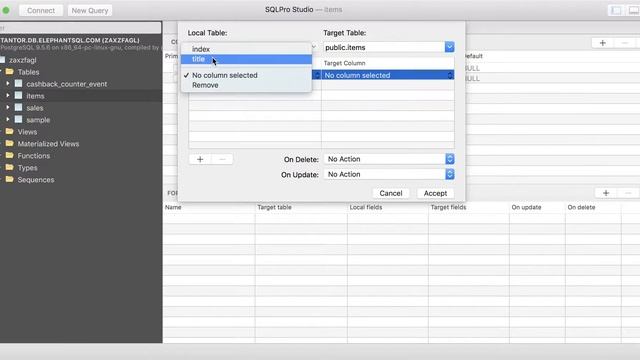This screenshot has width=640, height=360.
Task: Add a foreign key with the lower plus button
Action: 606,193
